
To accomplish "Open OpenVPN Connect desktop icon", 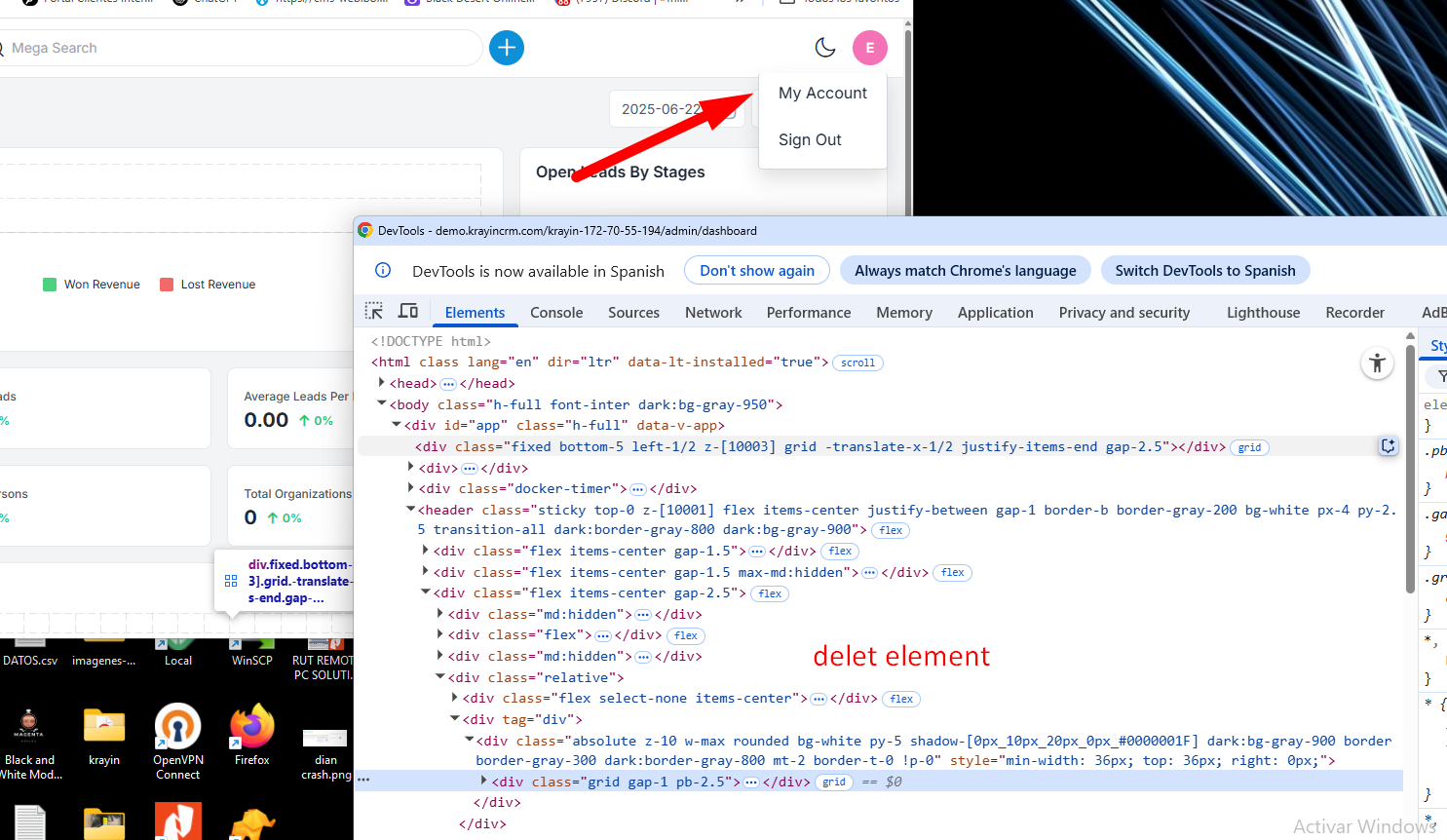I will tap(177, 742).
